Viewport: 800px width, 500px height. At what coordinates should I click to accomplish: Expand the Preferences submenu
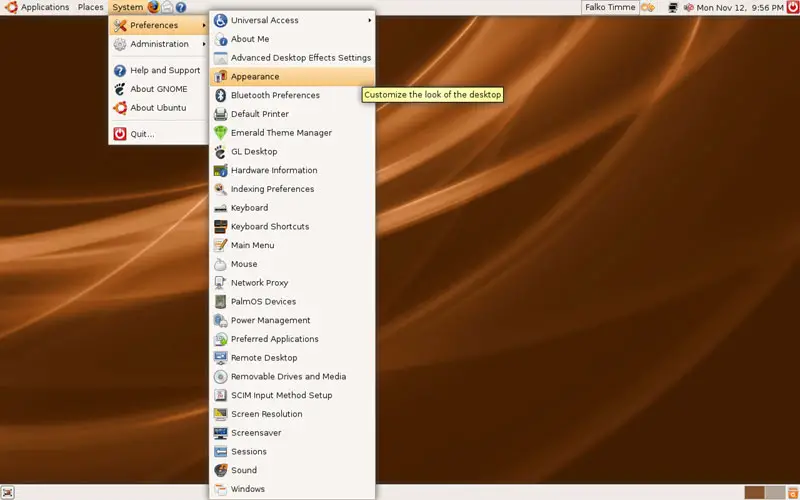[x=159, y=25]
